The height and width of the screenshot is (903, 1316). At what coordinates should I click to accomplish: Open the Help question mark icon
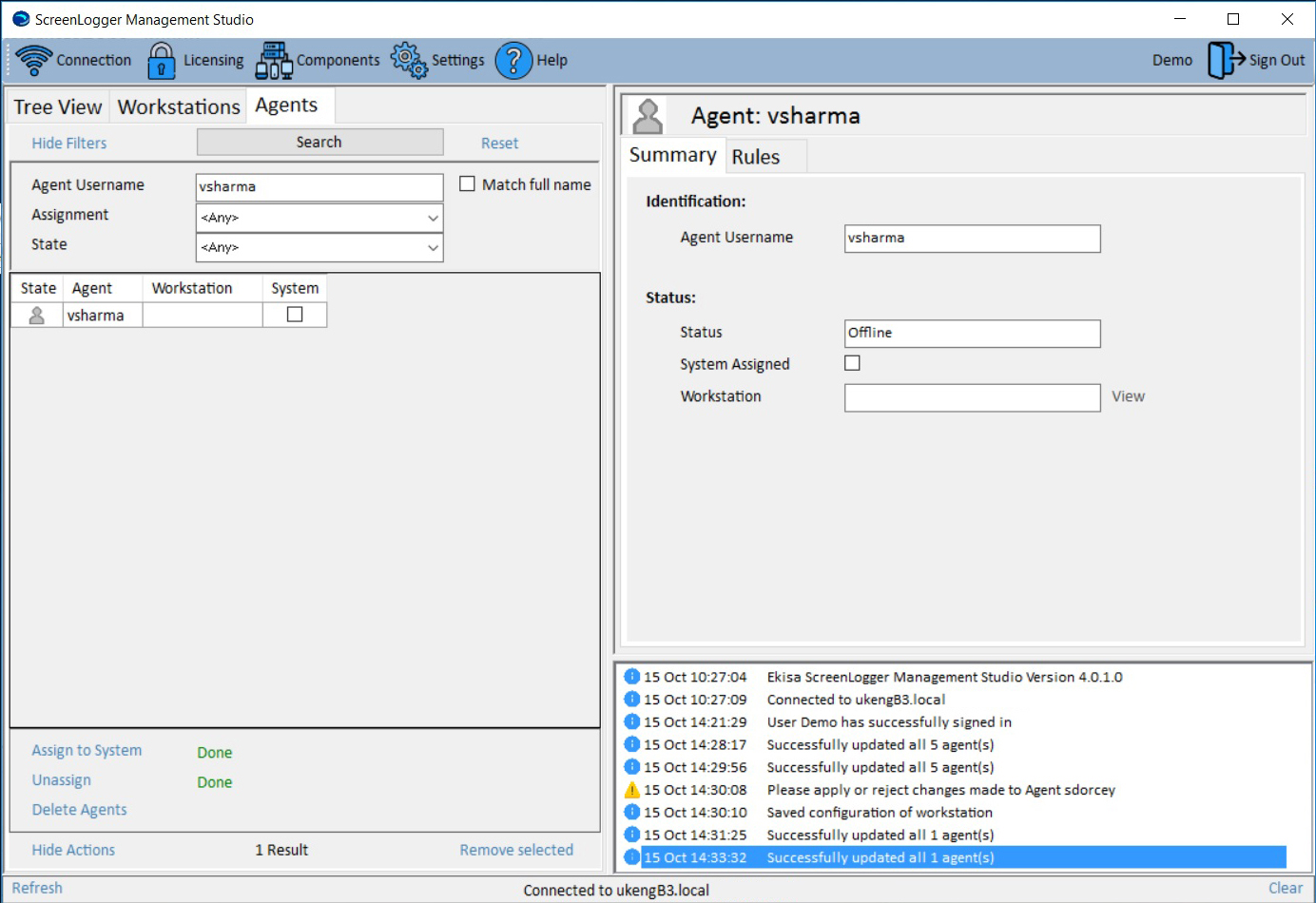513,61
